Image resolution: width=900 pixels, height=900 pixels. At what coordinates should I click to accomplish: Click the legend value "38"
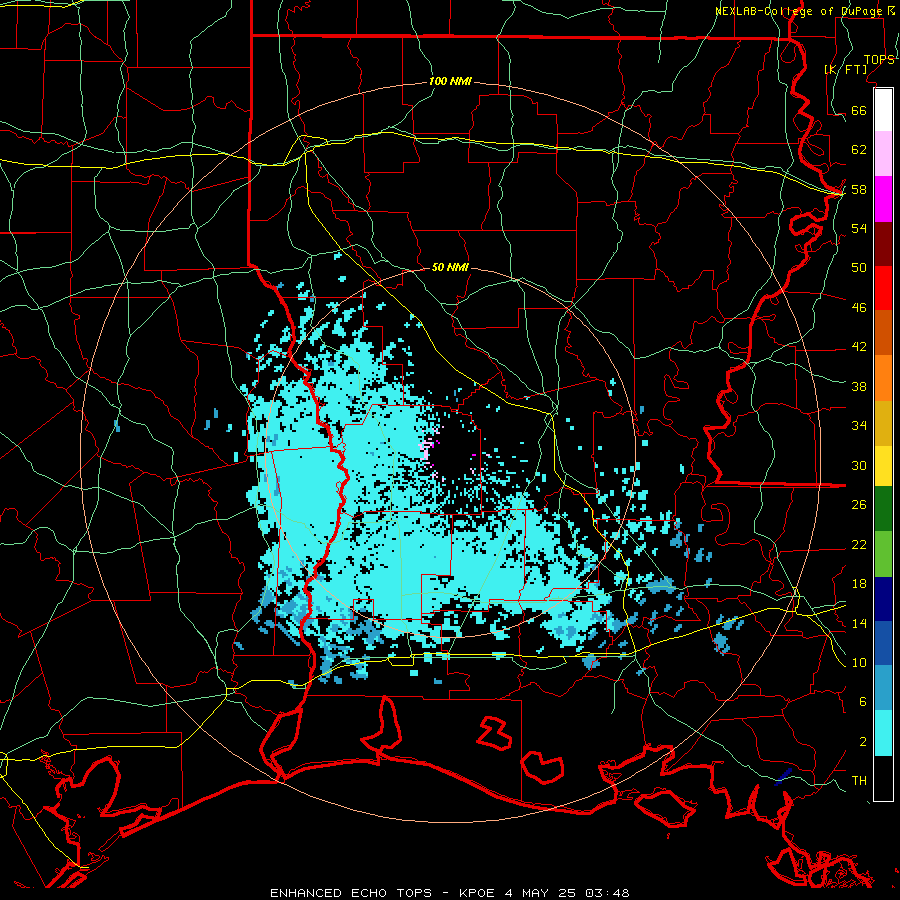pyautogui.click(x=859, y=386)
